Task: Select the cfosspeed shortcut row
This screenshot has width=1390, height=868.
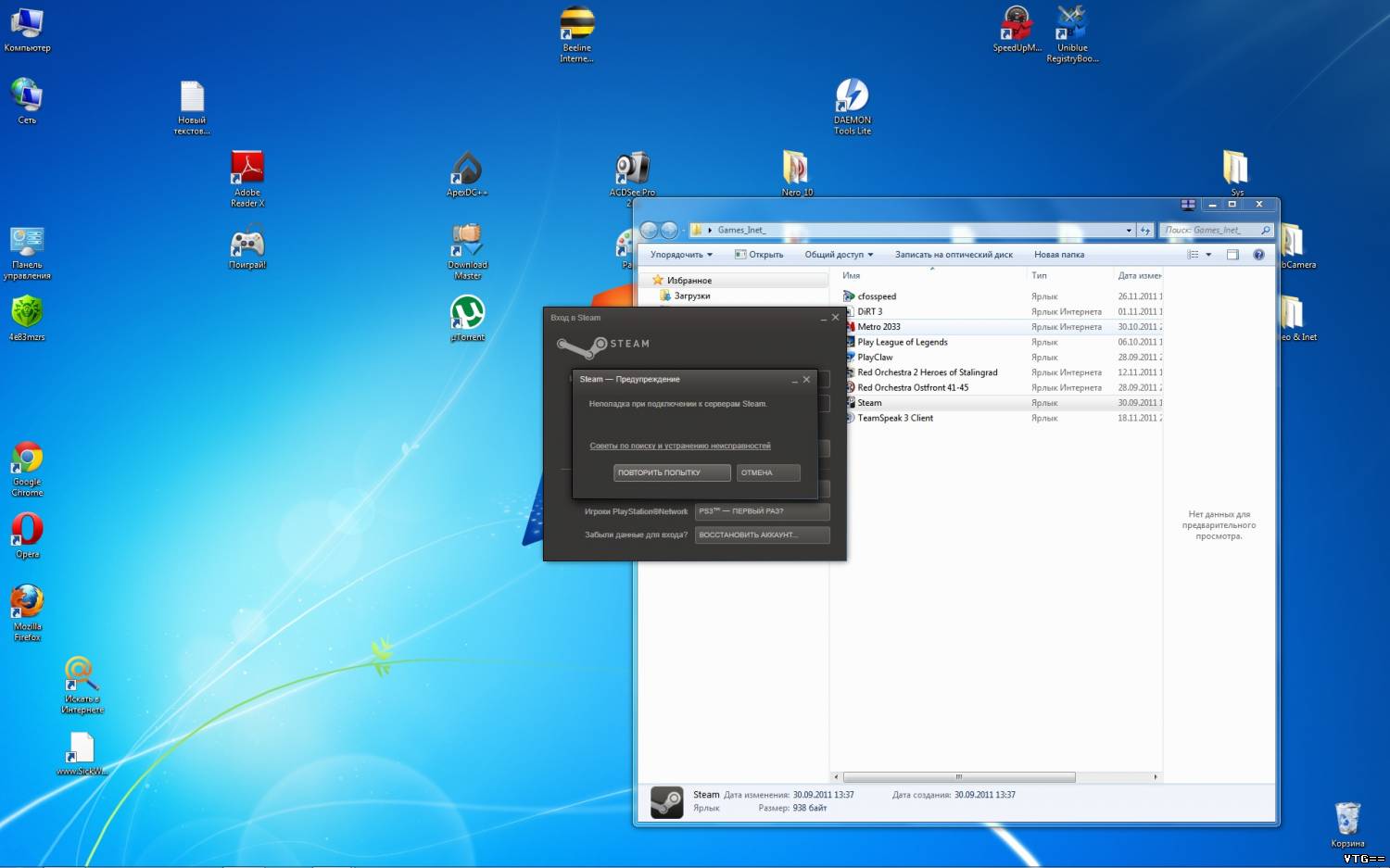Action: click(1001, 296)
